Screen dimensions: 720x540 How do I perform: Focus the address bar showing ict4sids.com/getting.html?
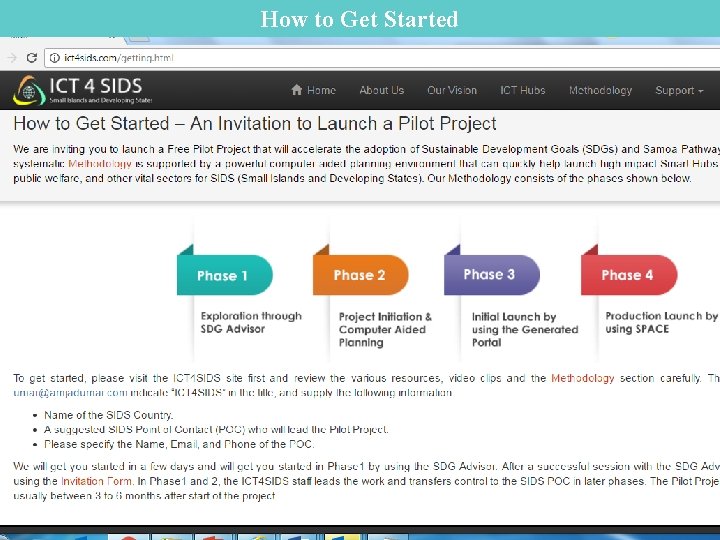pos(382,58)
